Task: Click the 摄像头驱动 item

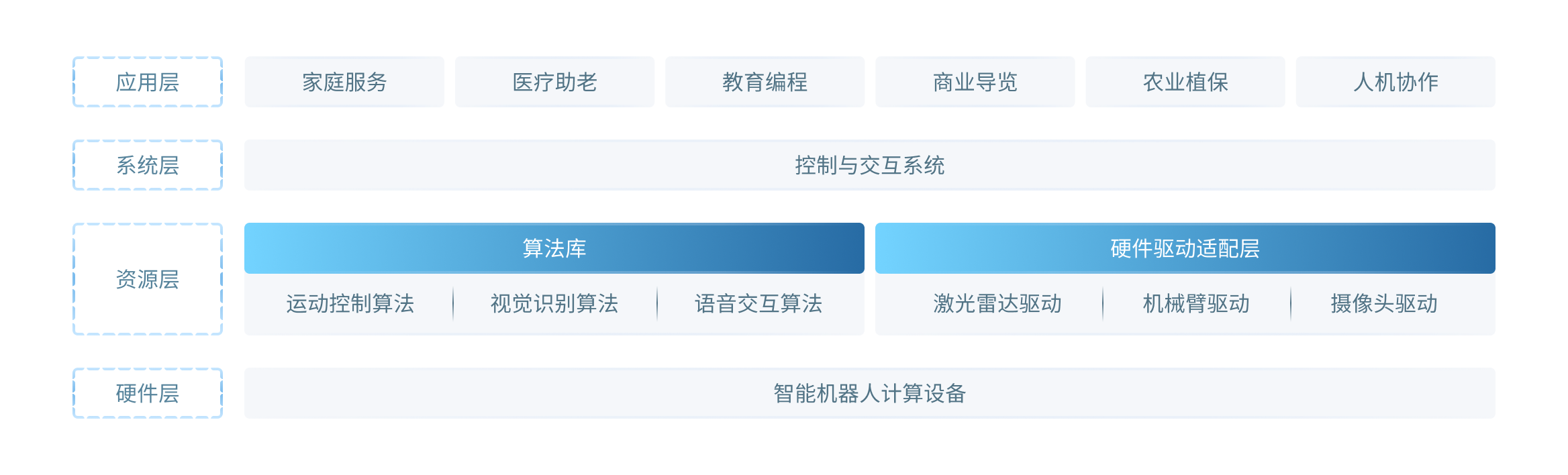Action: click(x=1384, y=304)
